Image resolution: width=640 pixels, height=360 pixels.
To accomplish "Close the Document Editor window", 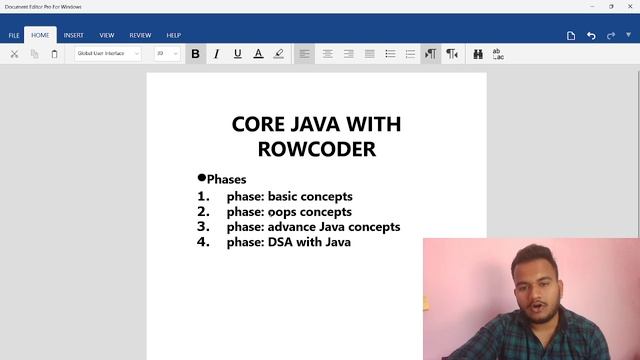I will 630,7.
